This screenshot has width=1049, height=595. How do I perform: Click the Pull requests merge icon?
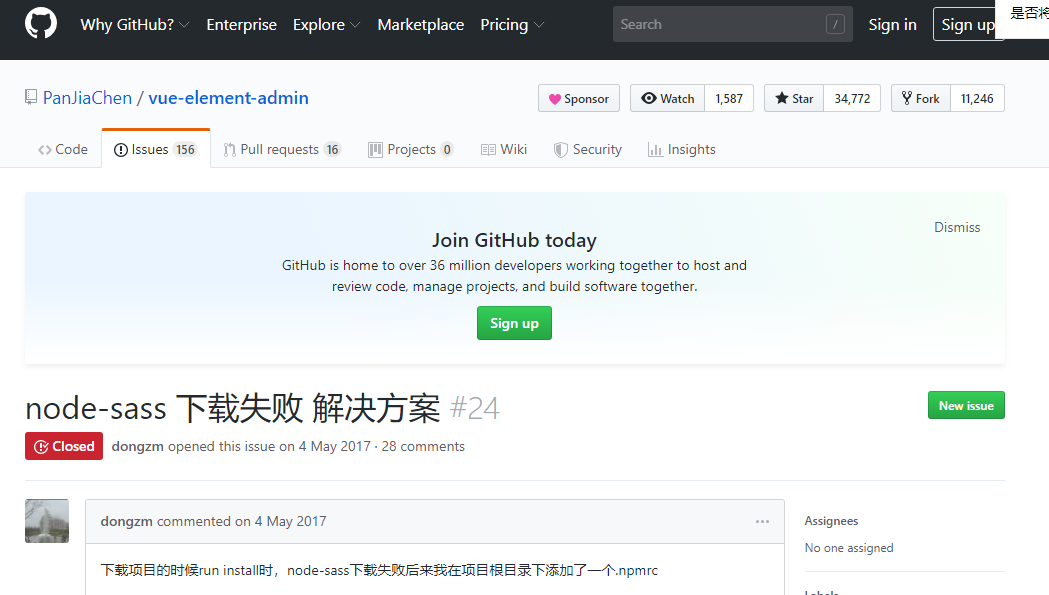click(229, 150)
